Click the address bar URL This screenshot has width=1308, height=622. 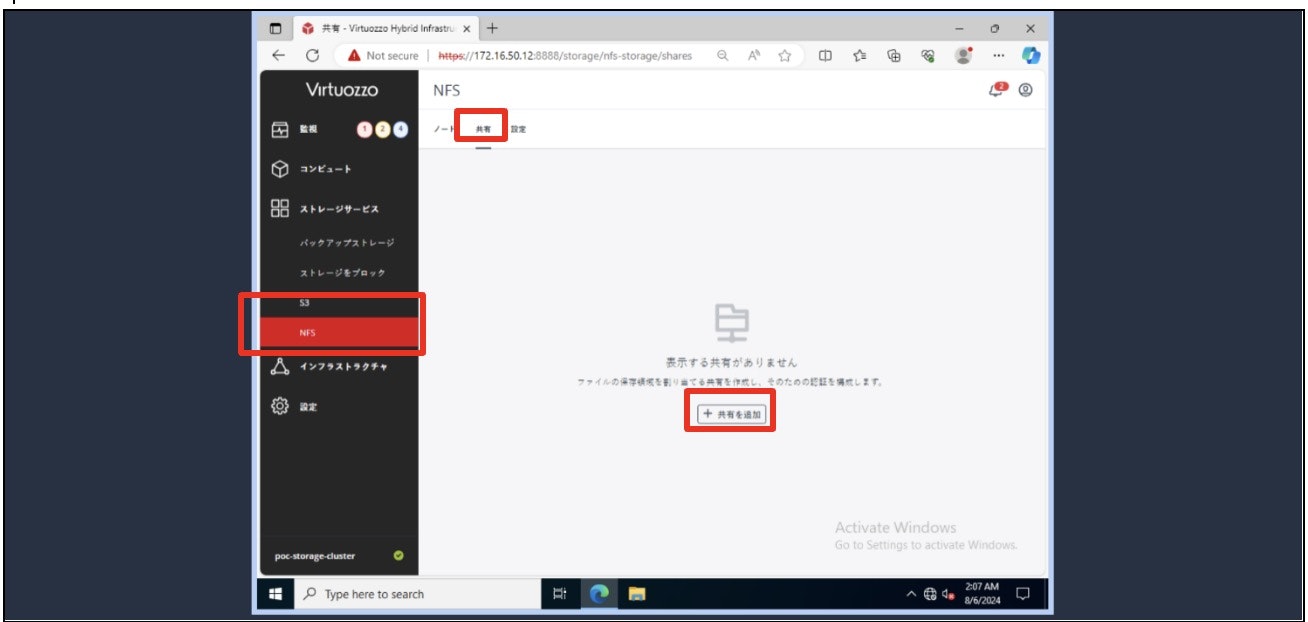[565, 56]
